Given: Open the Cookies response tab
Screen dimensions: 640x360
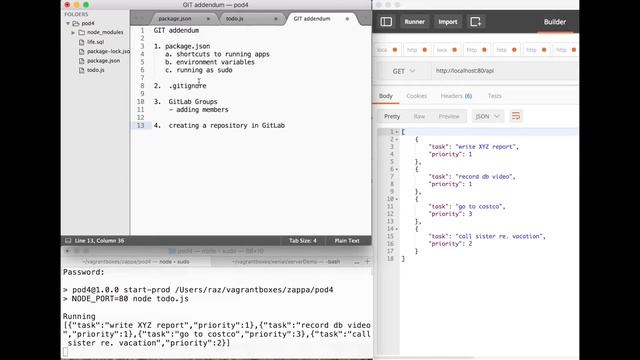Looking at the screenshot, I should point(416,96).
